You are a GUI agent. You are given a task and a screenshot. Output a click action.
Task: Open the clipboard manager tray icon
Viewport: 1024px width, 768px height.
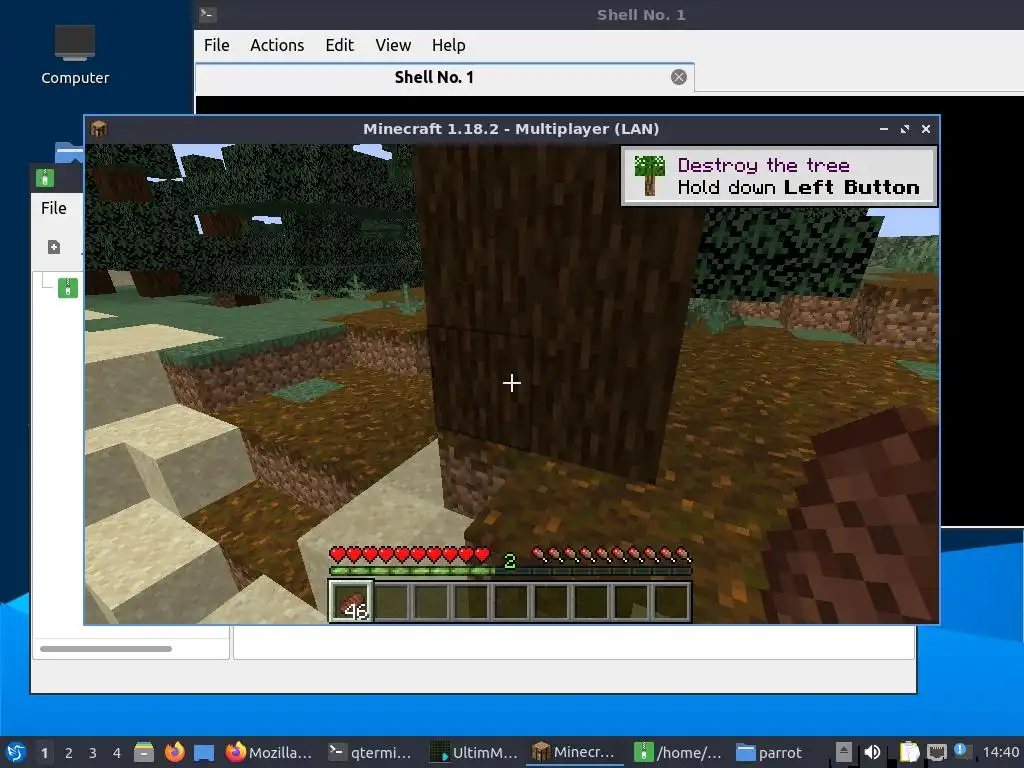[908, 752]
